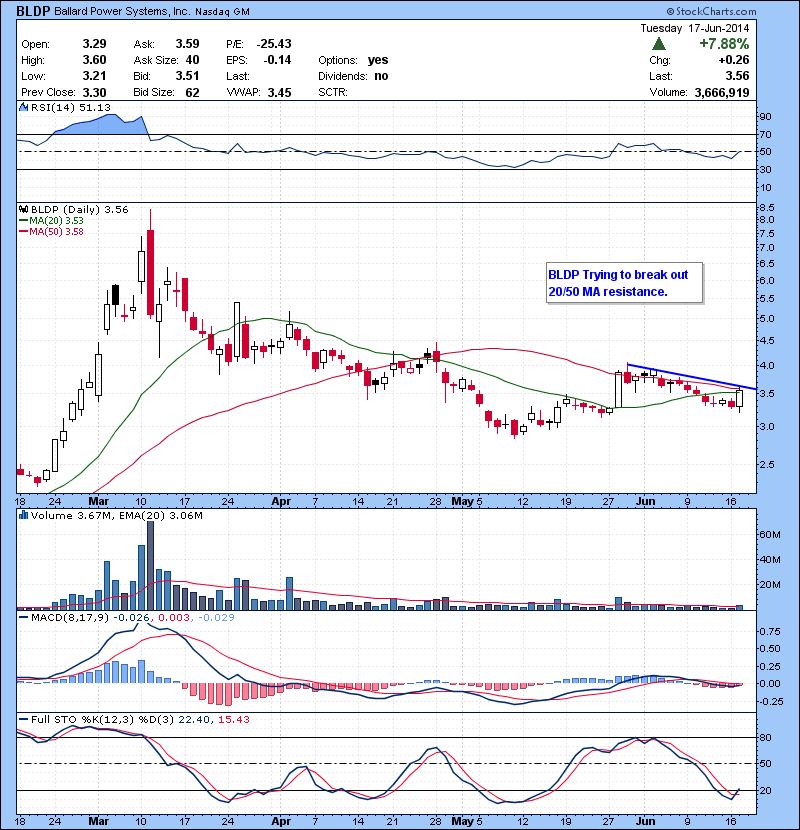
Task: Click the 'BLDP Trying to break out' annotation box
Action: click(624, 283)
